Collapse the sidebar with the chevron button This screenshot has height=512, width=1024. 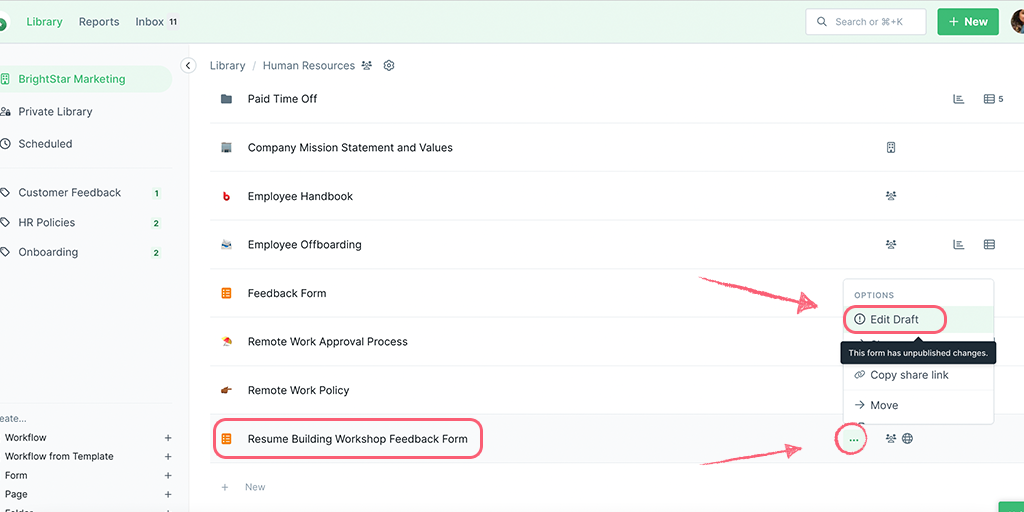click(188, 65)
